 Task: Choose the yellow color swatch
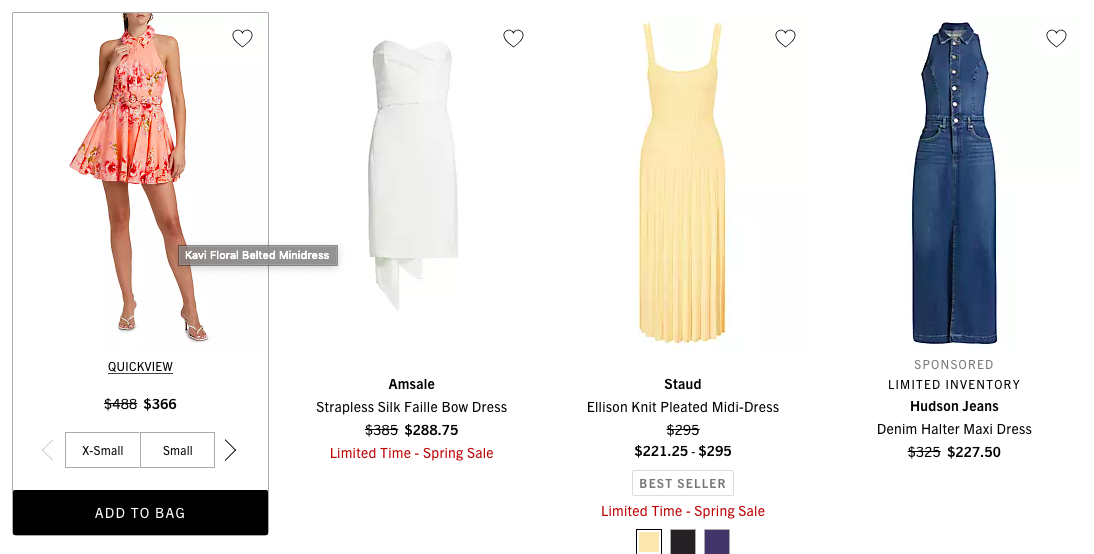pos(649,542)
